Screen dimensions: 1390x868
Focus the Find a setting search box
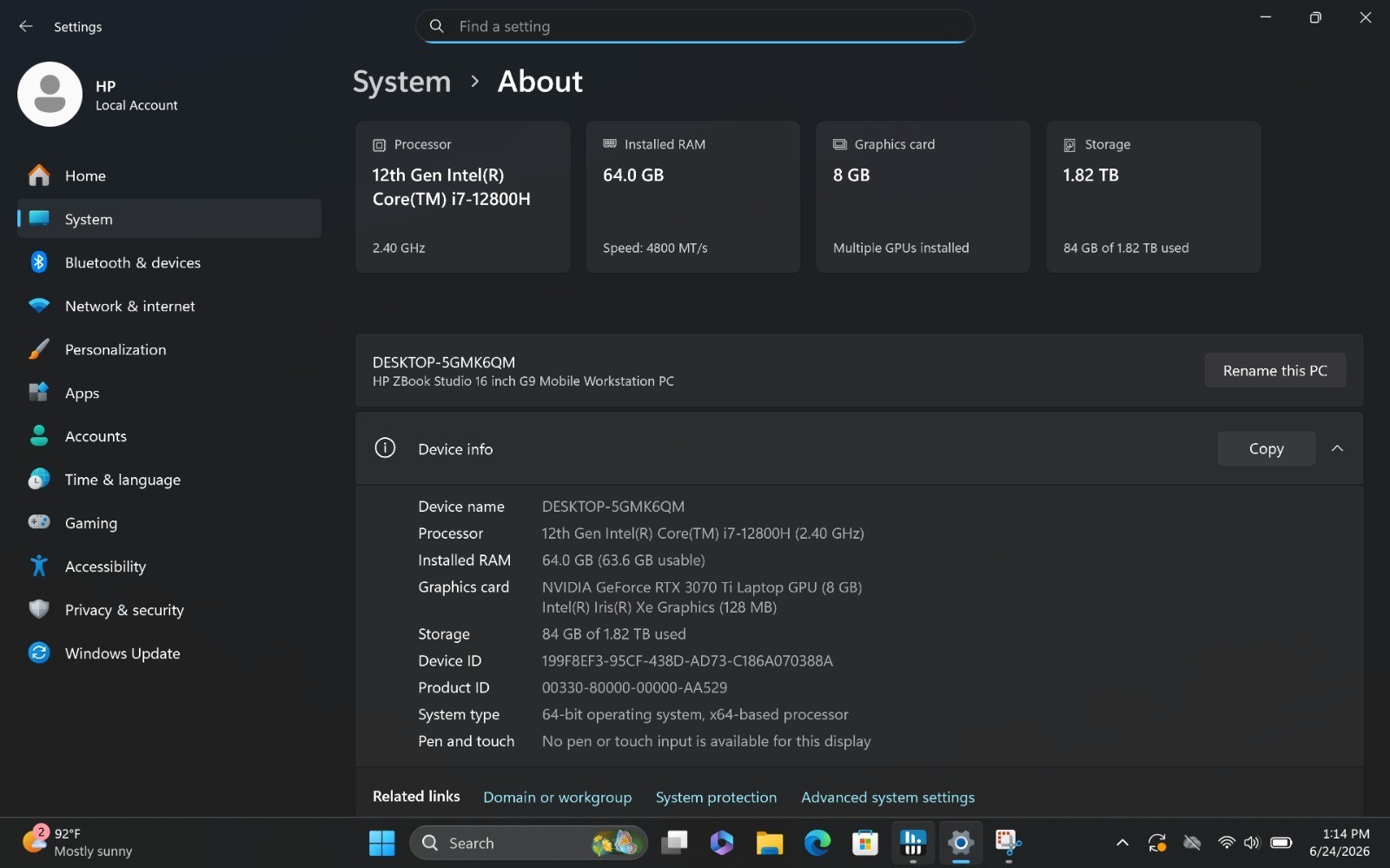click(695, 26)
